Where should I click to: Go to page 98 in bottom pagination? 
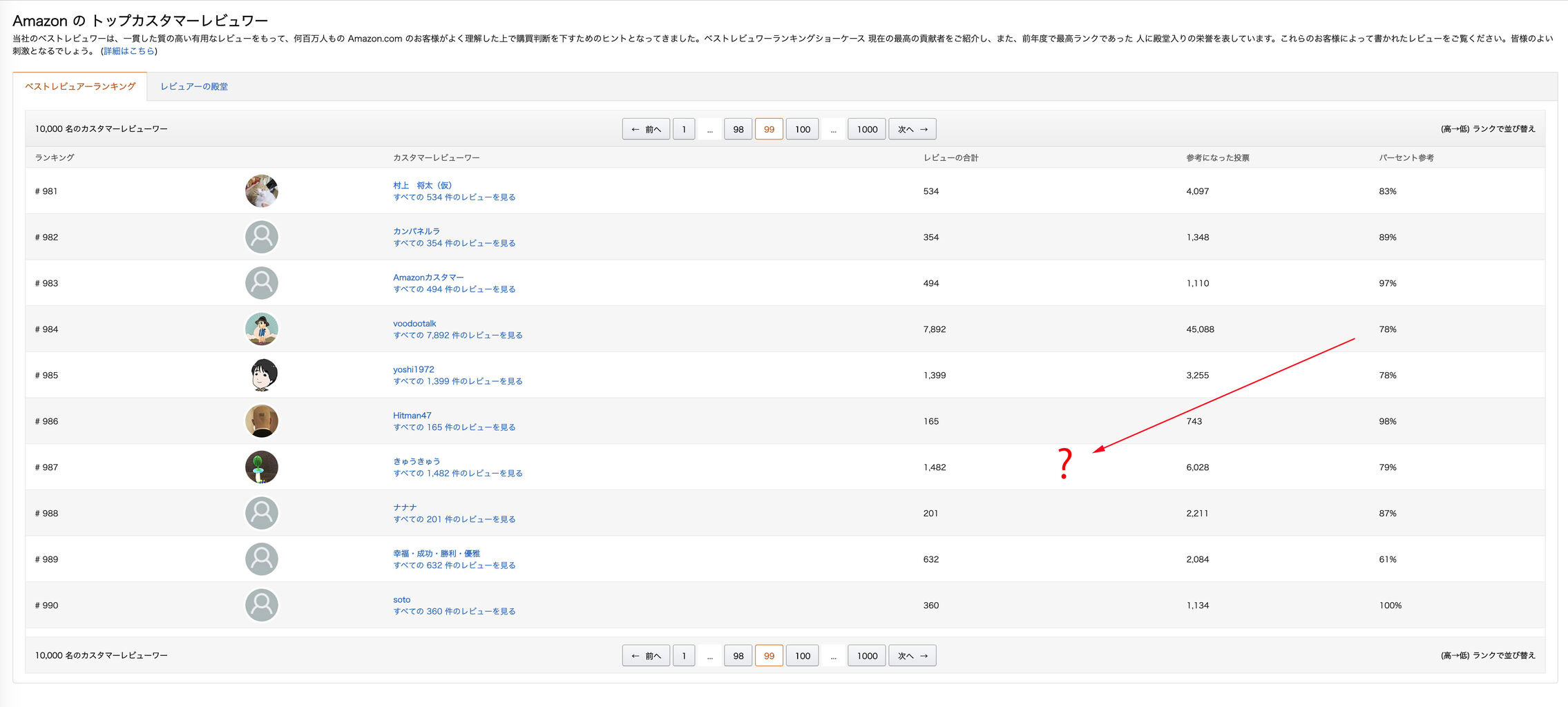click(738, 656)
